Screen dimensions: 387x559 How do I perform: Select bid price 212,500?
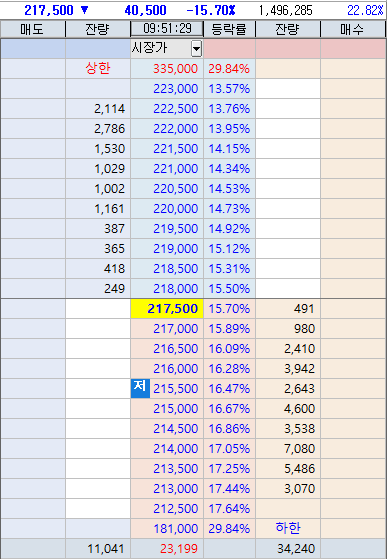[175, 508]
